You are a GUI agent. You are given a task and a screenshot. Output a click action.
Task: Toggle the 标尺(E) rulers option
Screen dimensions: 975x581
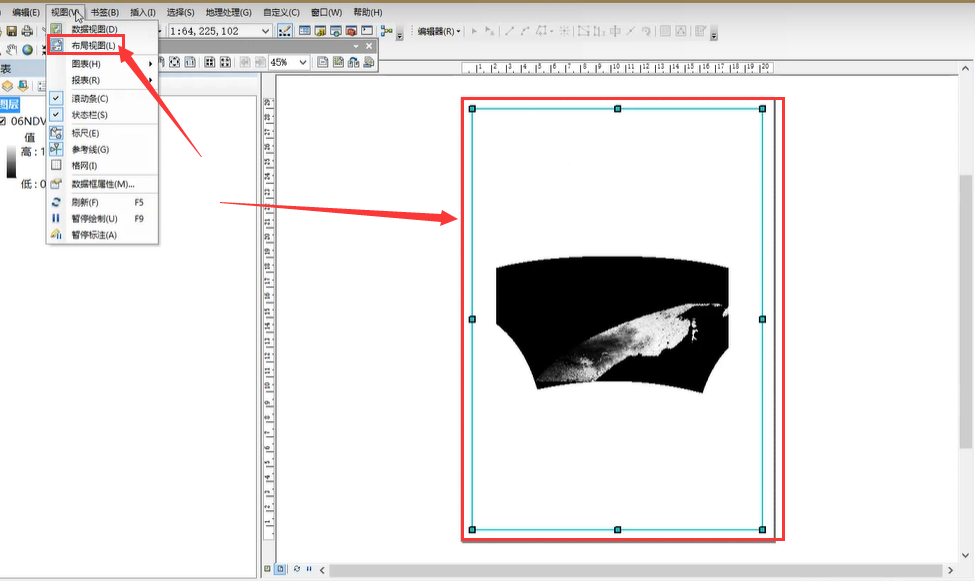[x=103, y=133]
